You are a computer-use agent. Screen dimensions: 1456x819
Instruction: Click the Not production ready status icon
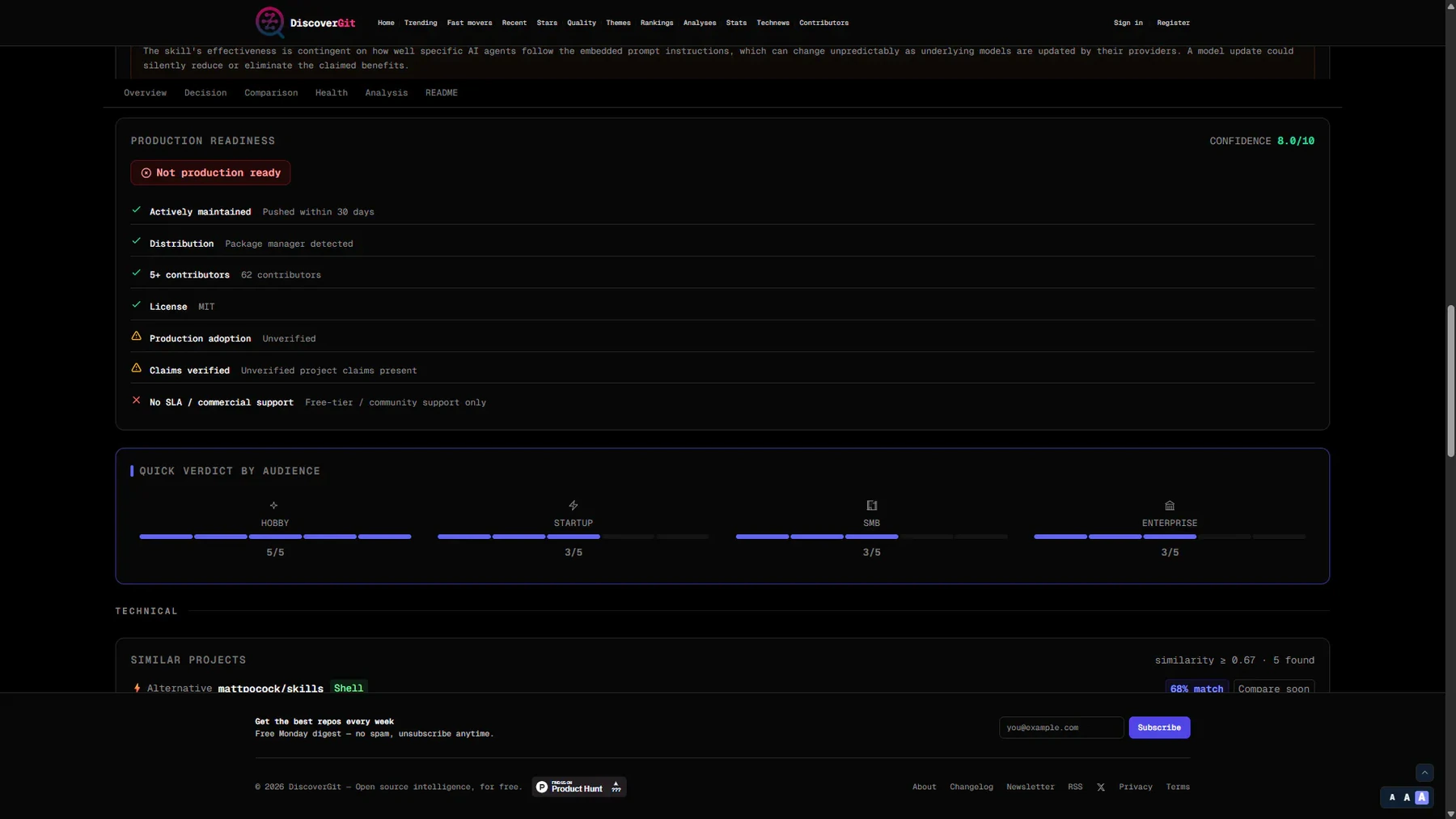click(146, 172)
